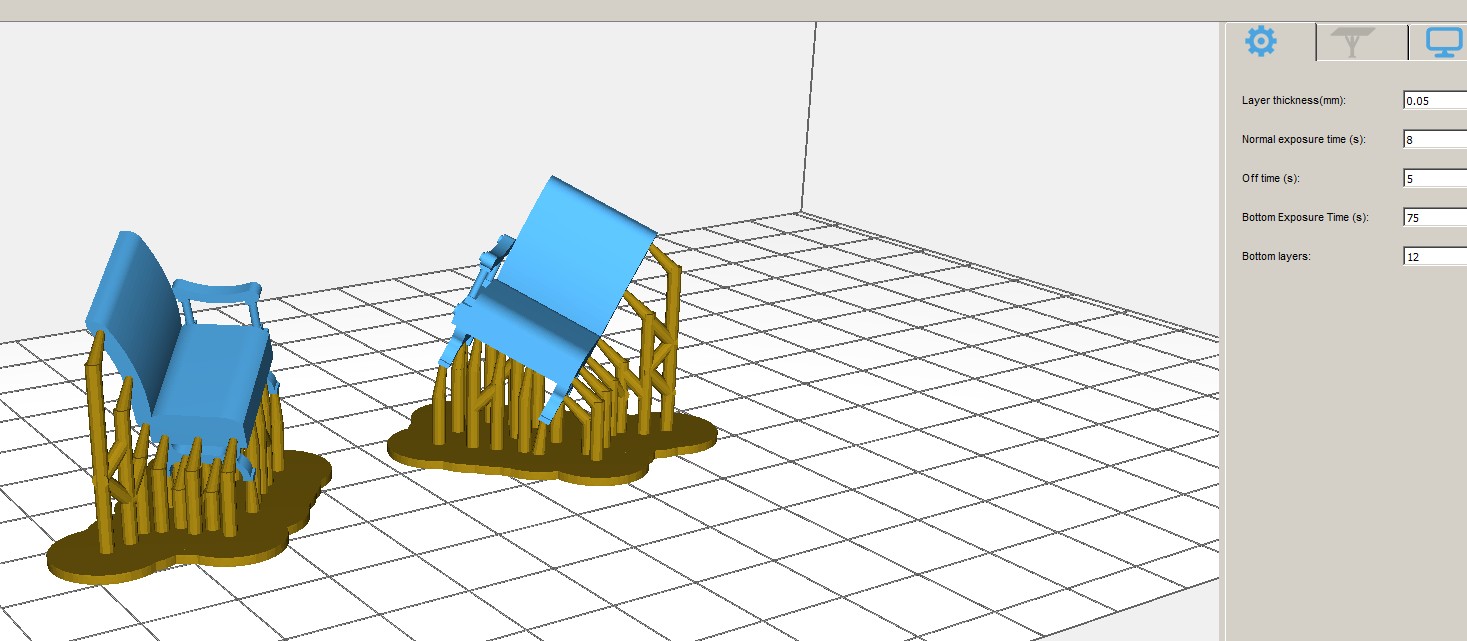Click the Normal exposure time label
1467x641 pixels.
click(x=1303, y=139)
